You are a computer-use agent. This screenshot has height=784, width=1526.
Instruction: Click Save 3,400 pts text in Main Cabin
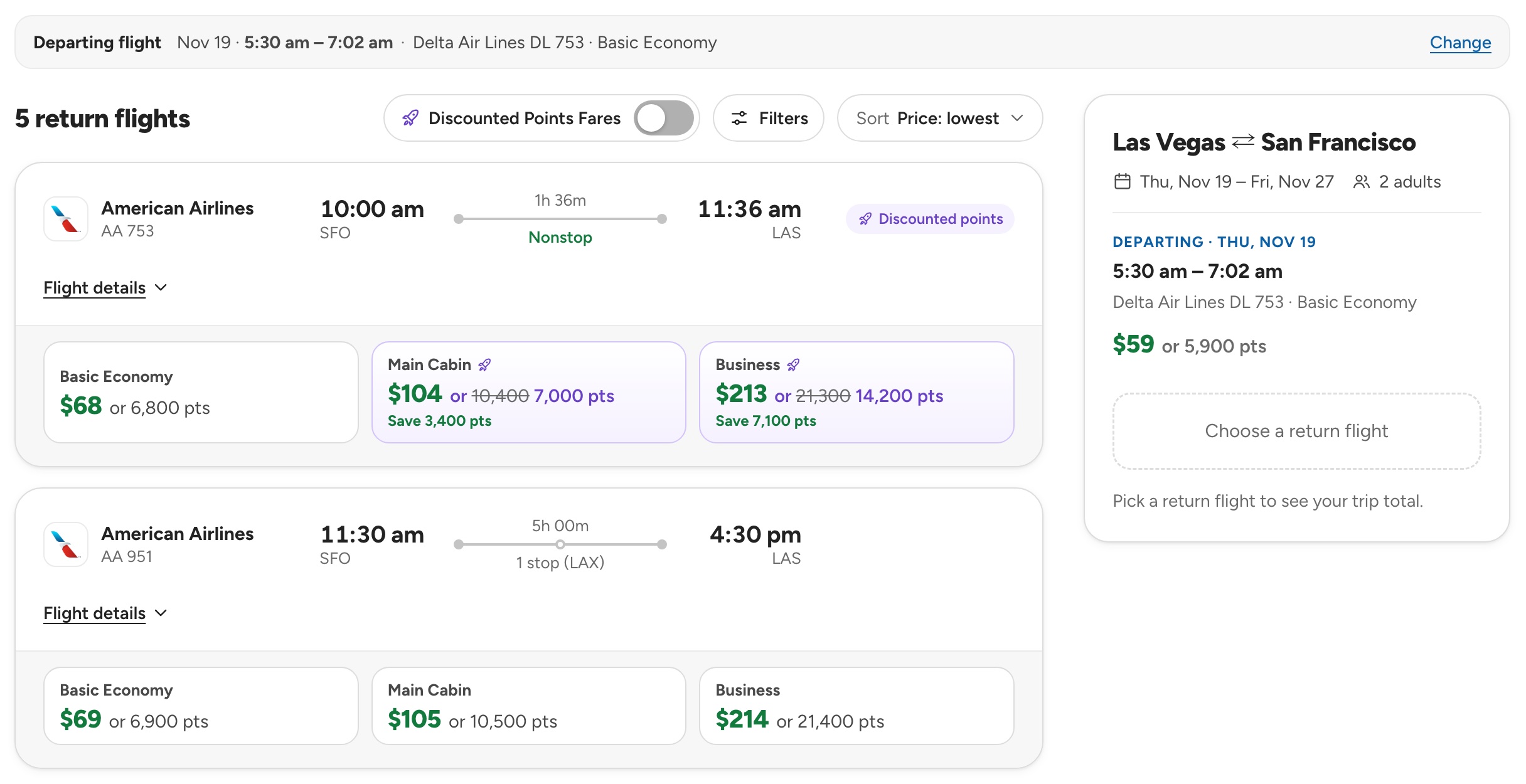(x=439, y=421)
